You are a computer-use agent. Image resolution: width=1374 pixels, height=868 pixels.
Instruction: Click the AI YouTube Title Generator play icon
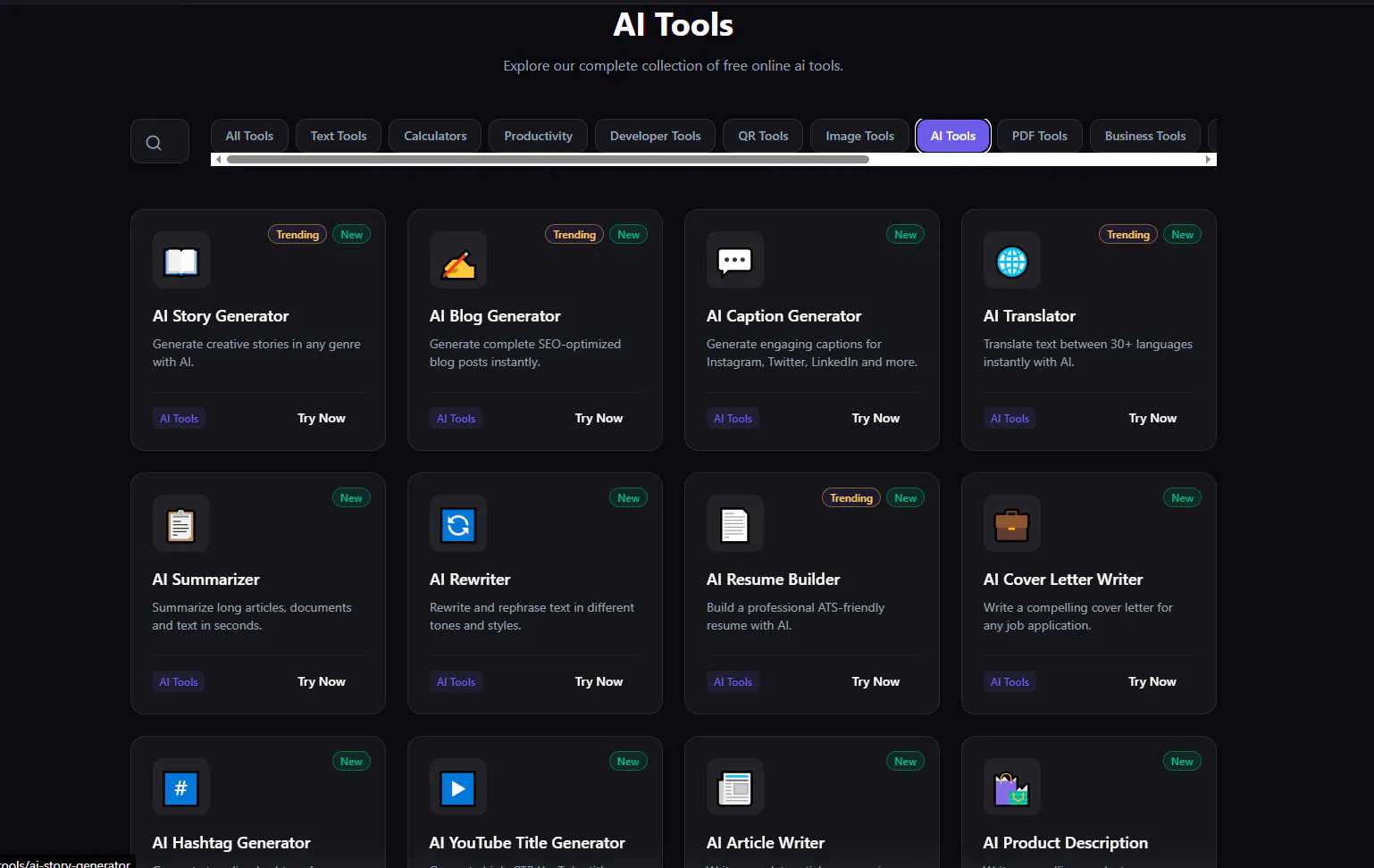pos(458,787)
